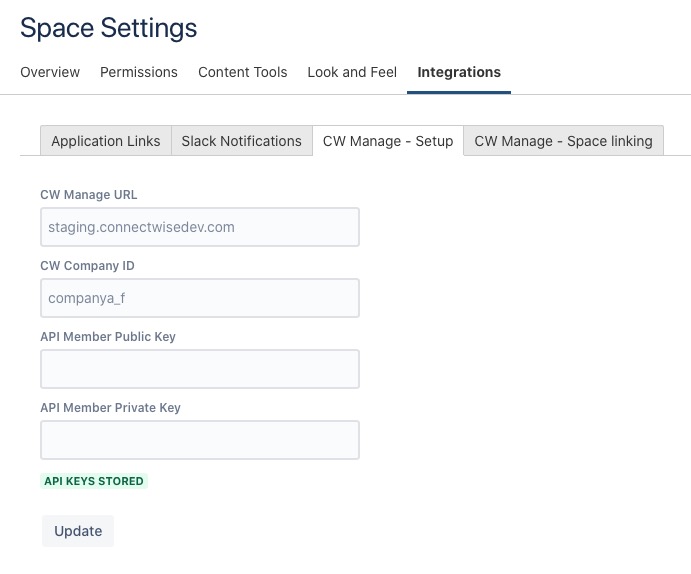Screen dimensions: 691x574
Task: Open CW Manage - Space linking tab
Action: coord(563,141)
